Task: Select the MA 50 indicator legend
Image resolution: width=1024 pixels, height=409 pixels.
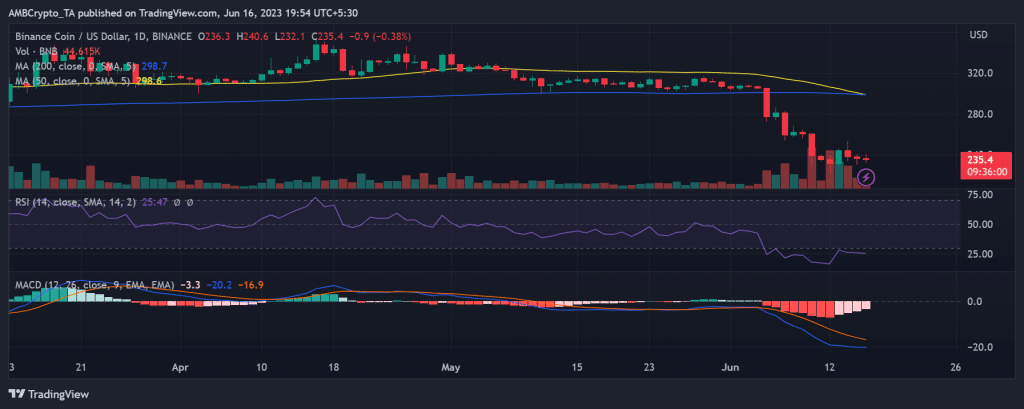Action: [x=70, y=80]
